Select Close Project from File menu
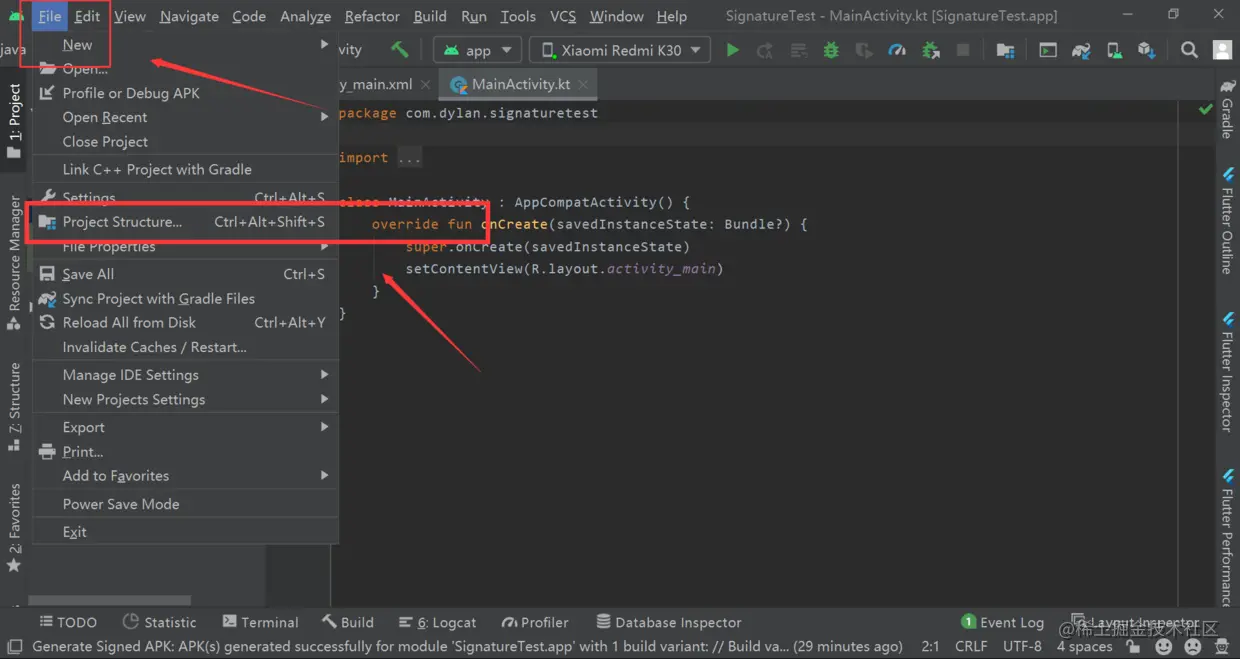This screenshot has width=1240, height=659. [x=185, y=142]
